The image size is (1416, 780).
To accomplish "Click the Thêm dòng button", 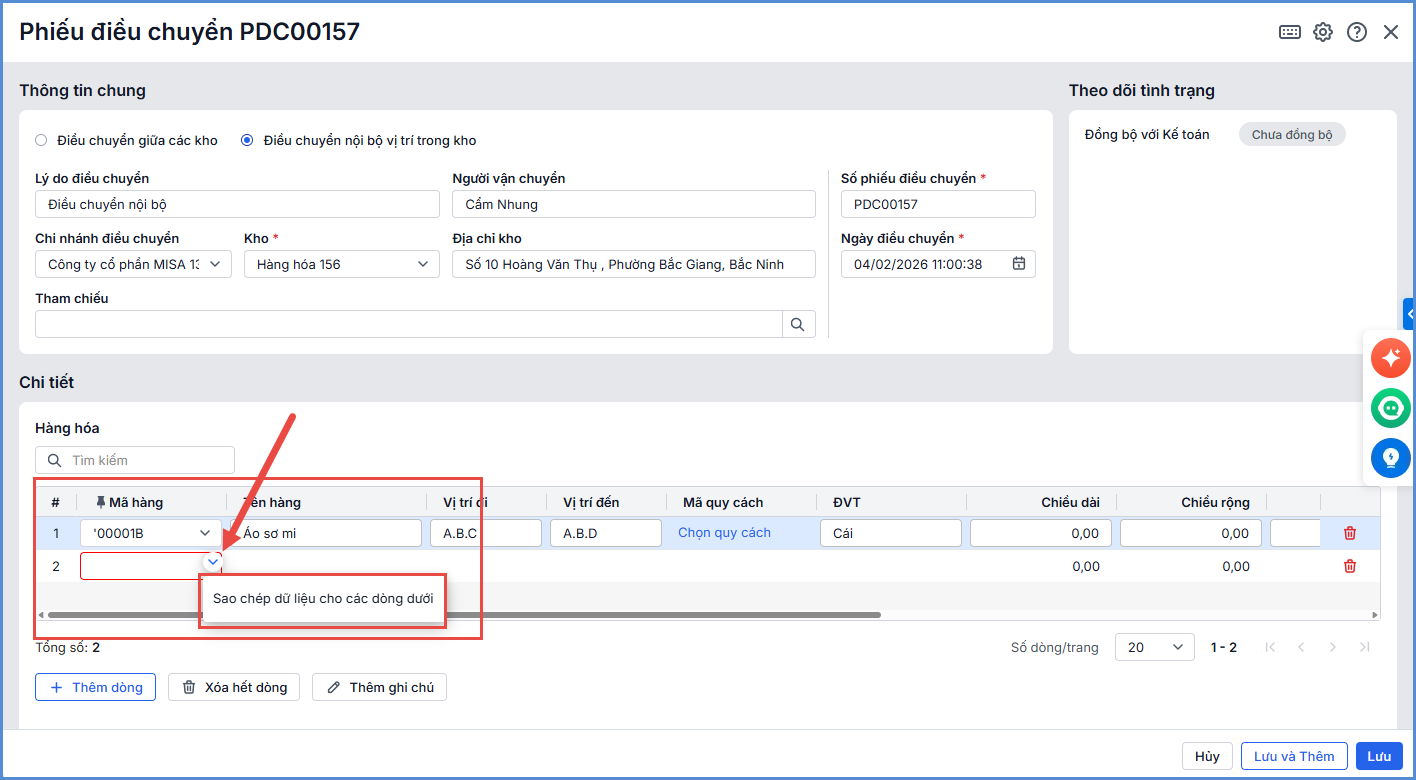I will click(95, 687).
